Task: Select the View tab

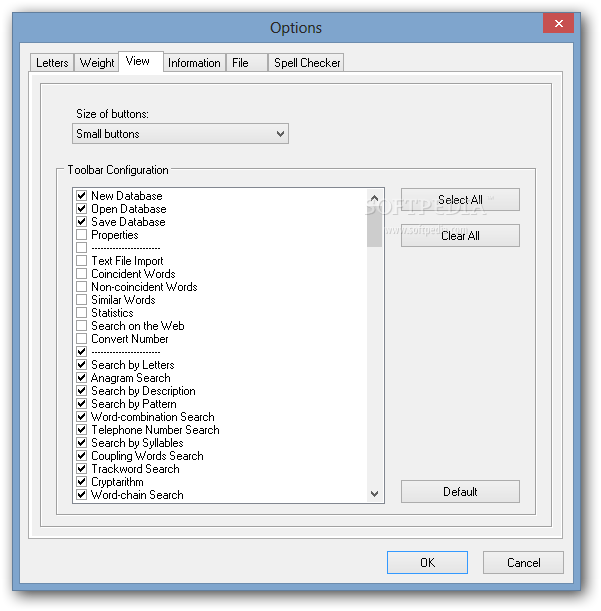Action: coord(140,62)
